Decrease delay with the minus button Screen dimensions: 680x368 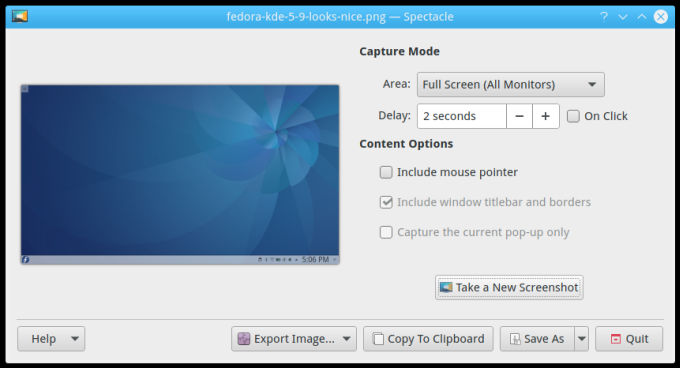519,116
